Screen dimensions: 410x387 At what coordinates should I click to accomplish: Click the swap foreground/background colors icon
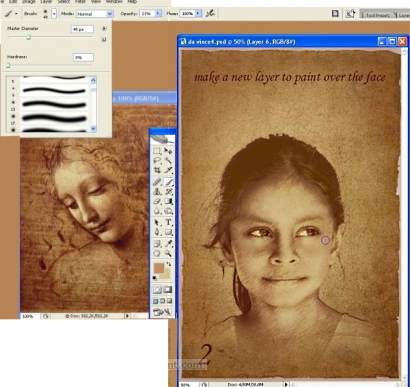(169, 264)
